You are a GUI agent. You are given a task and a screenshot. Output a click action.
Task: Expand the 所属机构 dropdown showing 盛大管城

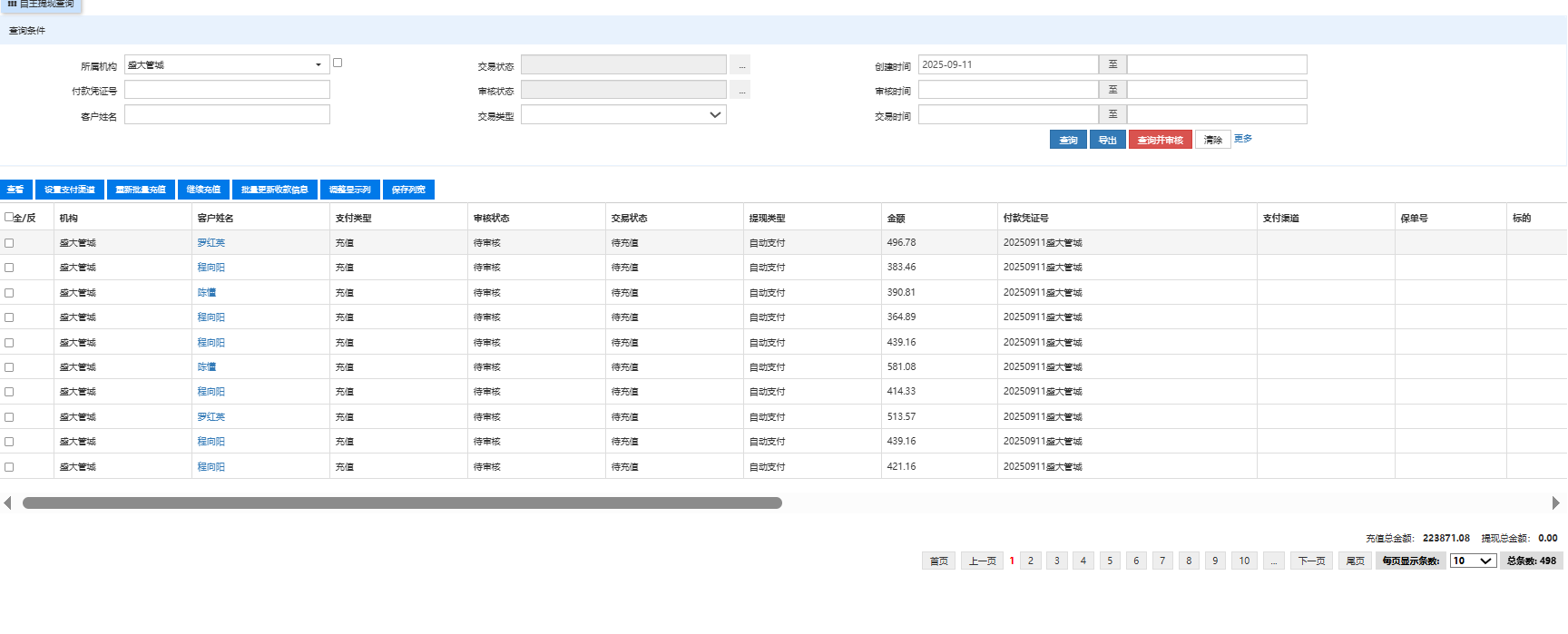click(318, 65)
